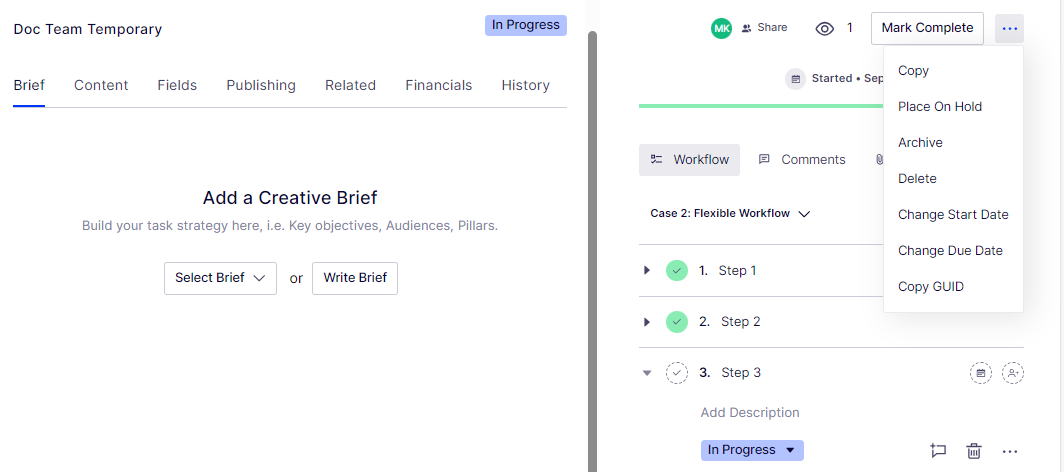Mark Step 3 as complete checkmark
Viewport: 1064px width, 472px height.
click(x=677, y=373)
